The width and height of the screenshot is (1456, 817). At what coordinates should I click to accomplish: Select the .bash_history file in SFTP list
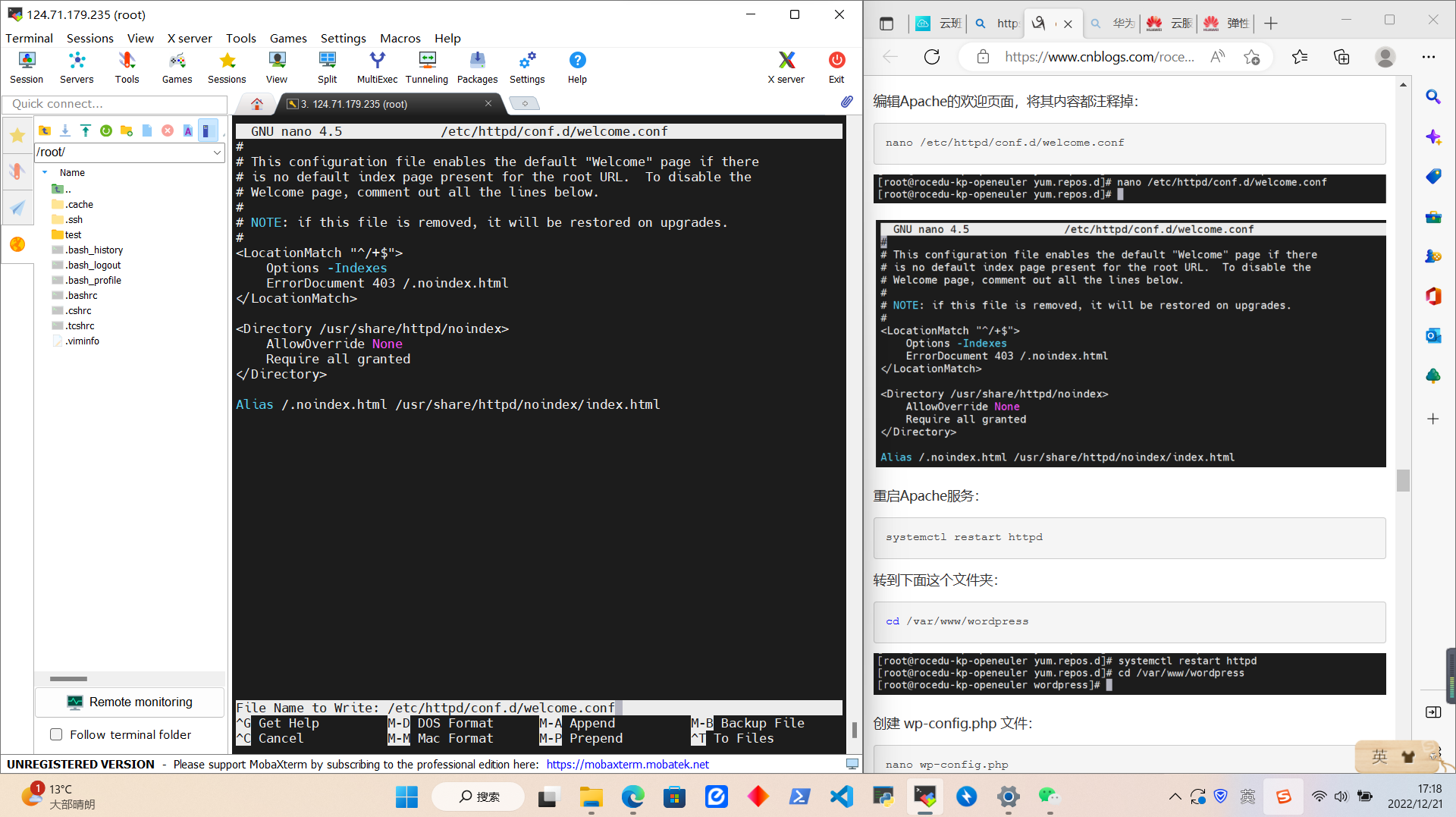coord(94,250)
